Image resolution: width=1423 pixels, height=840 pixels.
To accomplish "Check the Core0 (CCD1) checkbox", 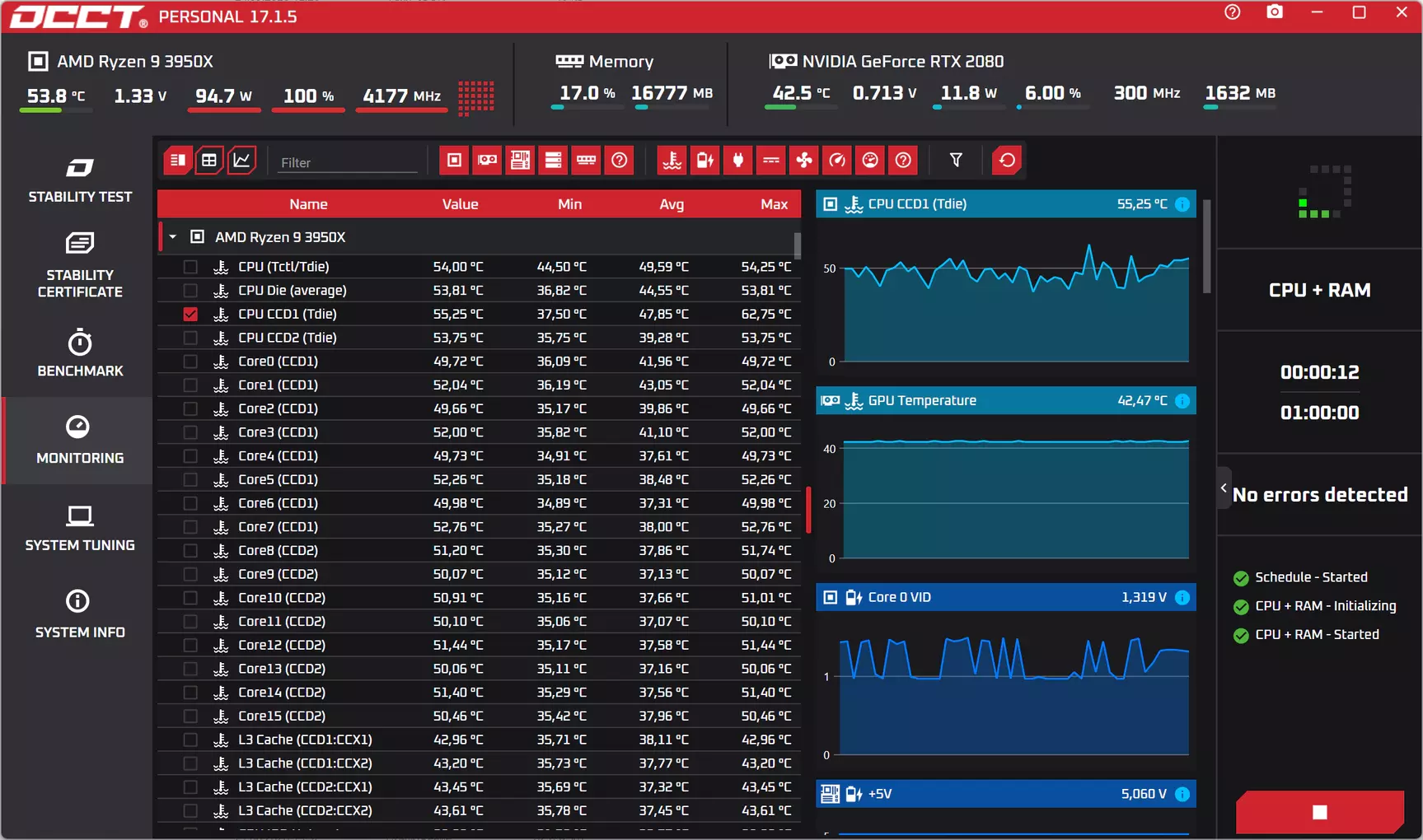I will coord(190,362).
